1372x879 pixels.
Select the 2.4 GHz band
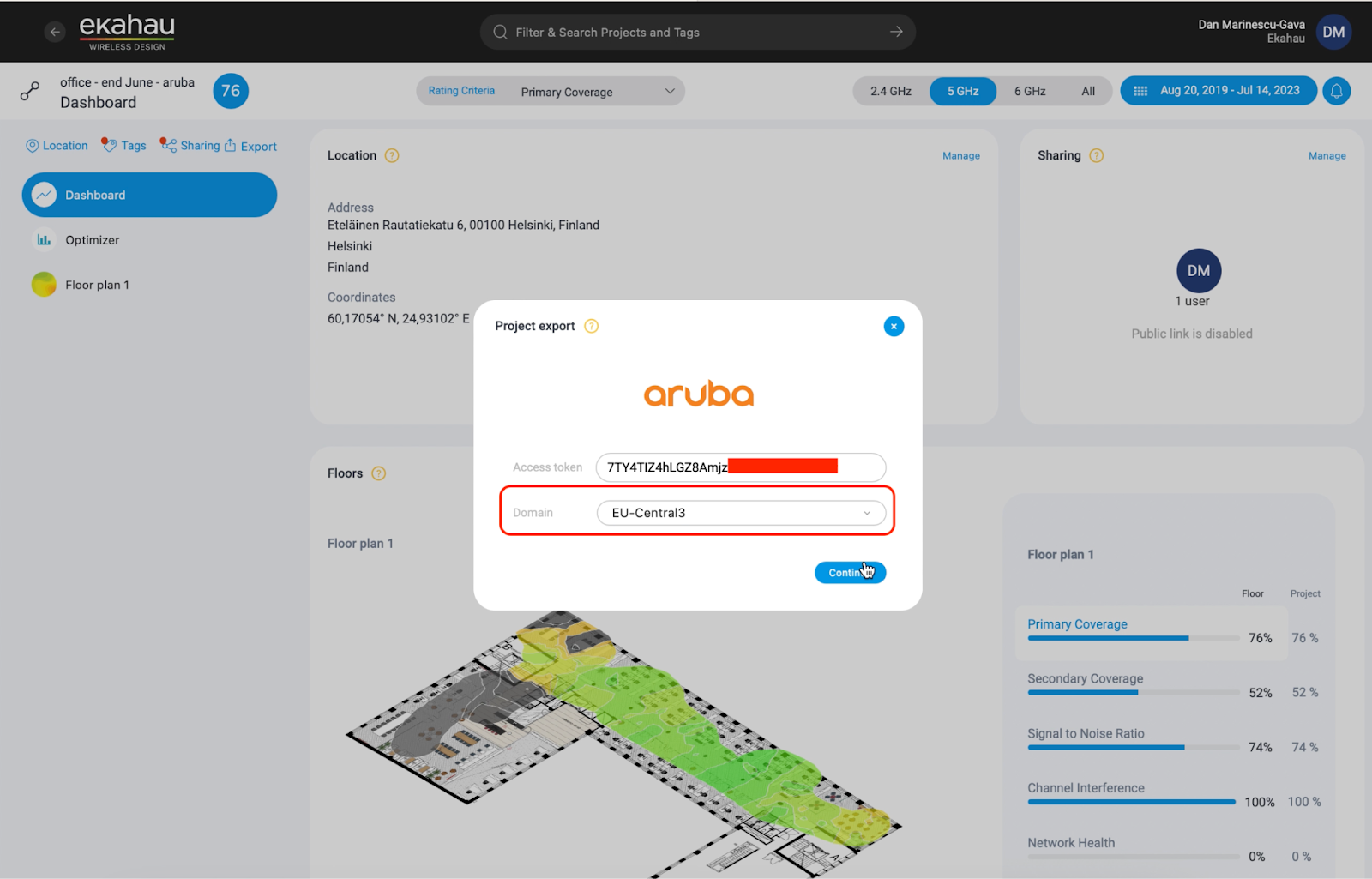891,91
